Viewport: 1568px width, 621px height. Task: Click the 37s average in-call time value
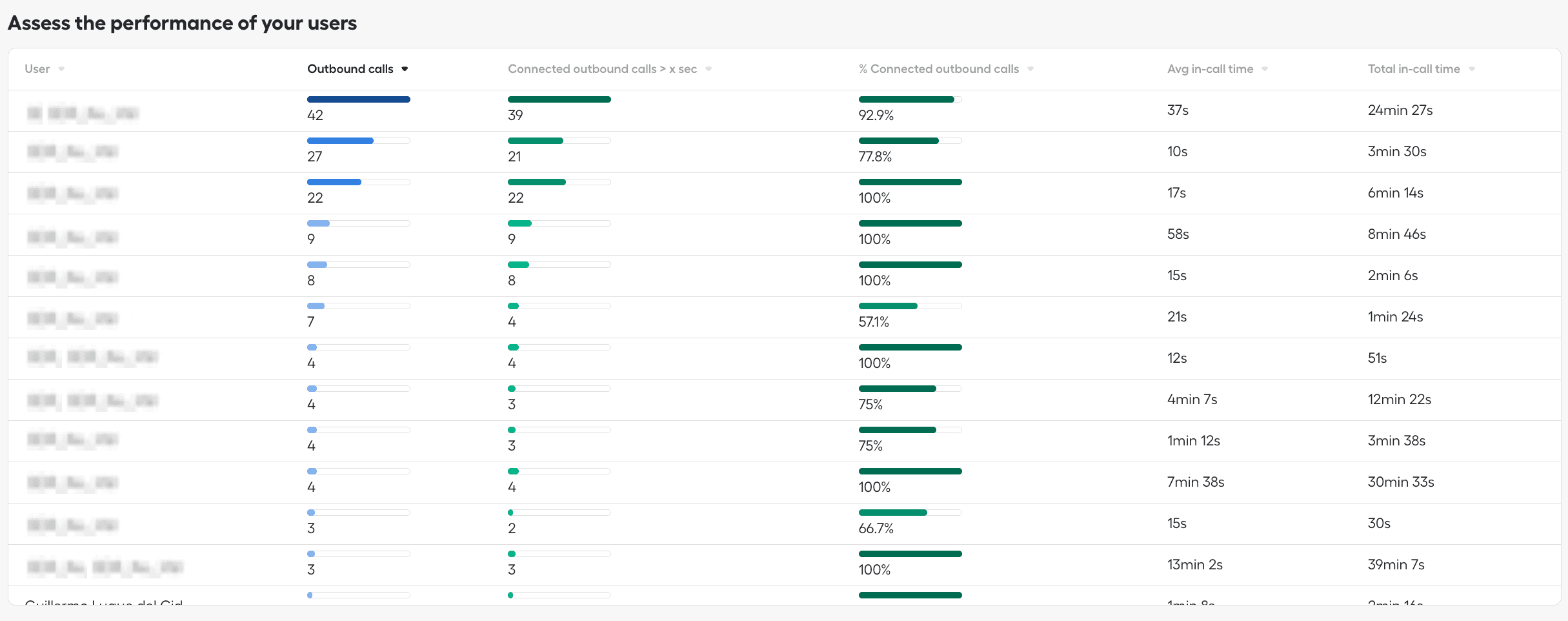pos(1177,110)
